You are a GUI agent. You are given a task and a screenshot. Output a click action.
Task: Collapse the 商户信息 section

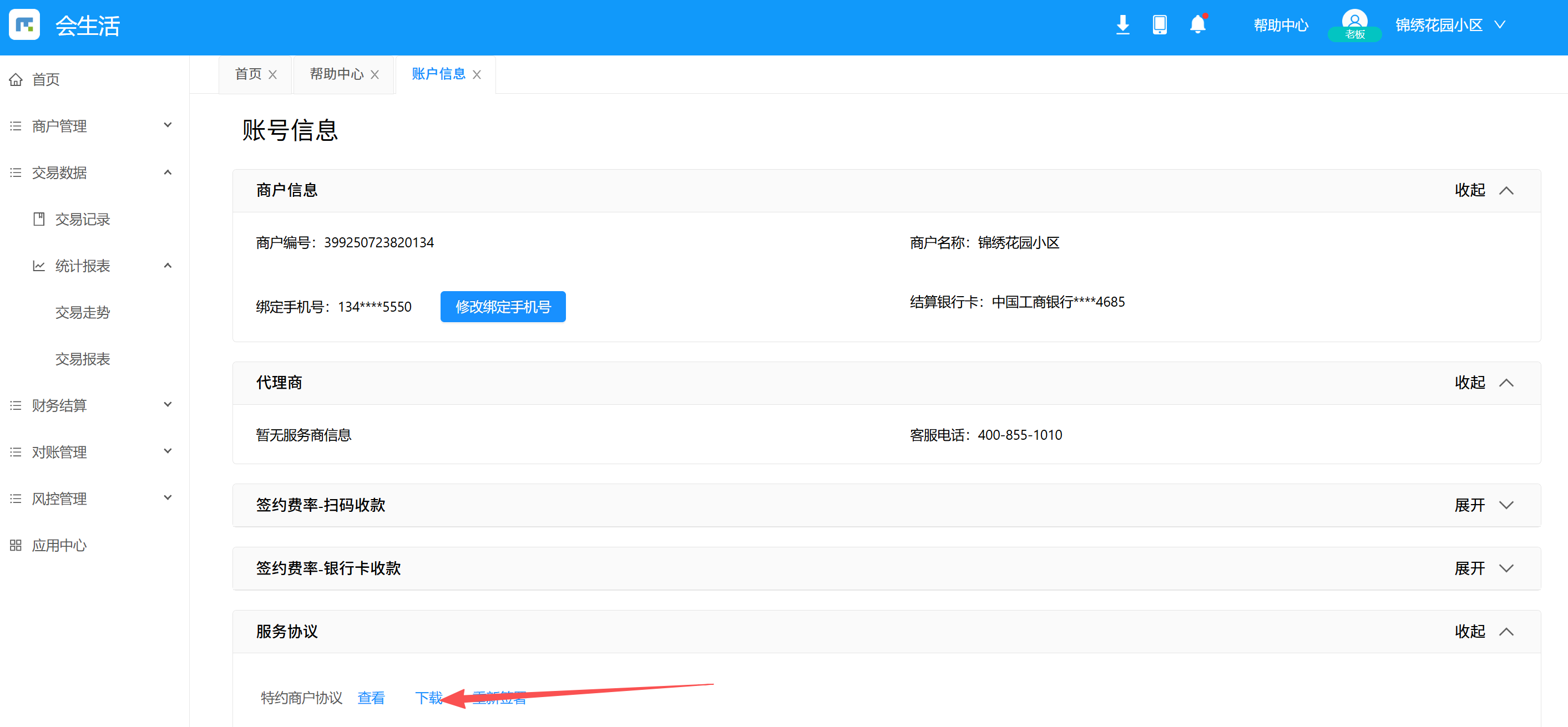pyautogui.click(x=1484, y=190)
